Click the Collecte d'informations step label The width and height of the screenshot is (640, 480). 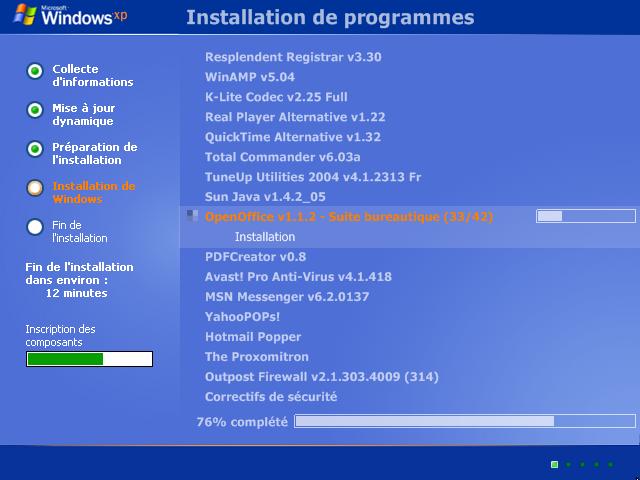click(93, 76)
